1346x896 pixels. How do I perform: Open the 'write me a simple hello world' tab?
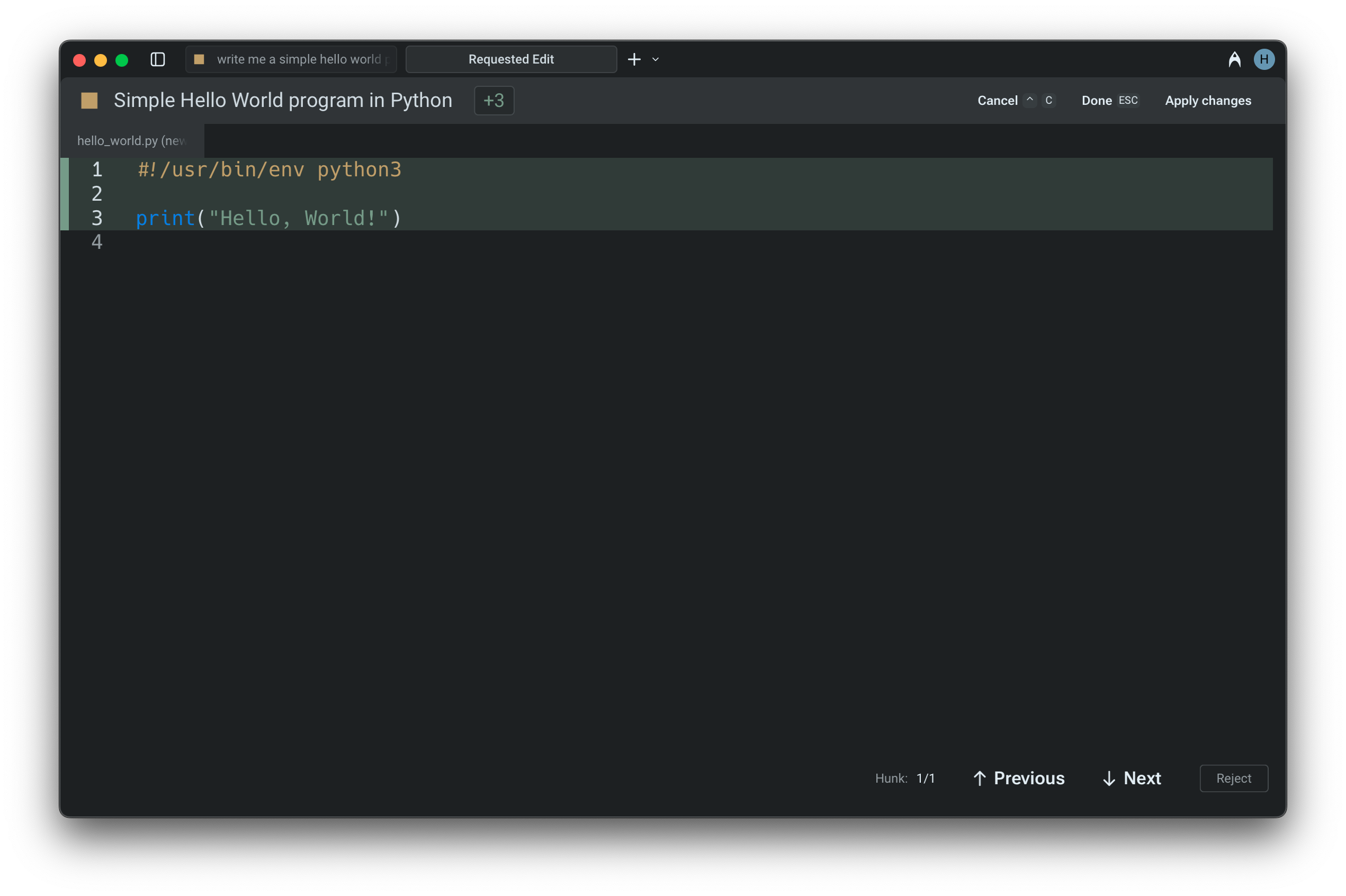coord(298,59)
